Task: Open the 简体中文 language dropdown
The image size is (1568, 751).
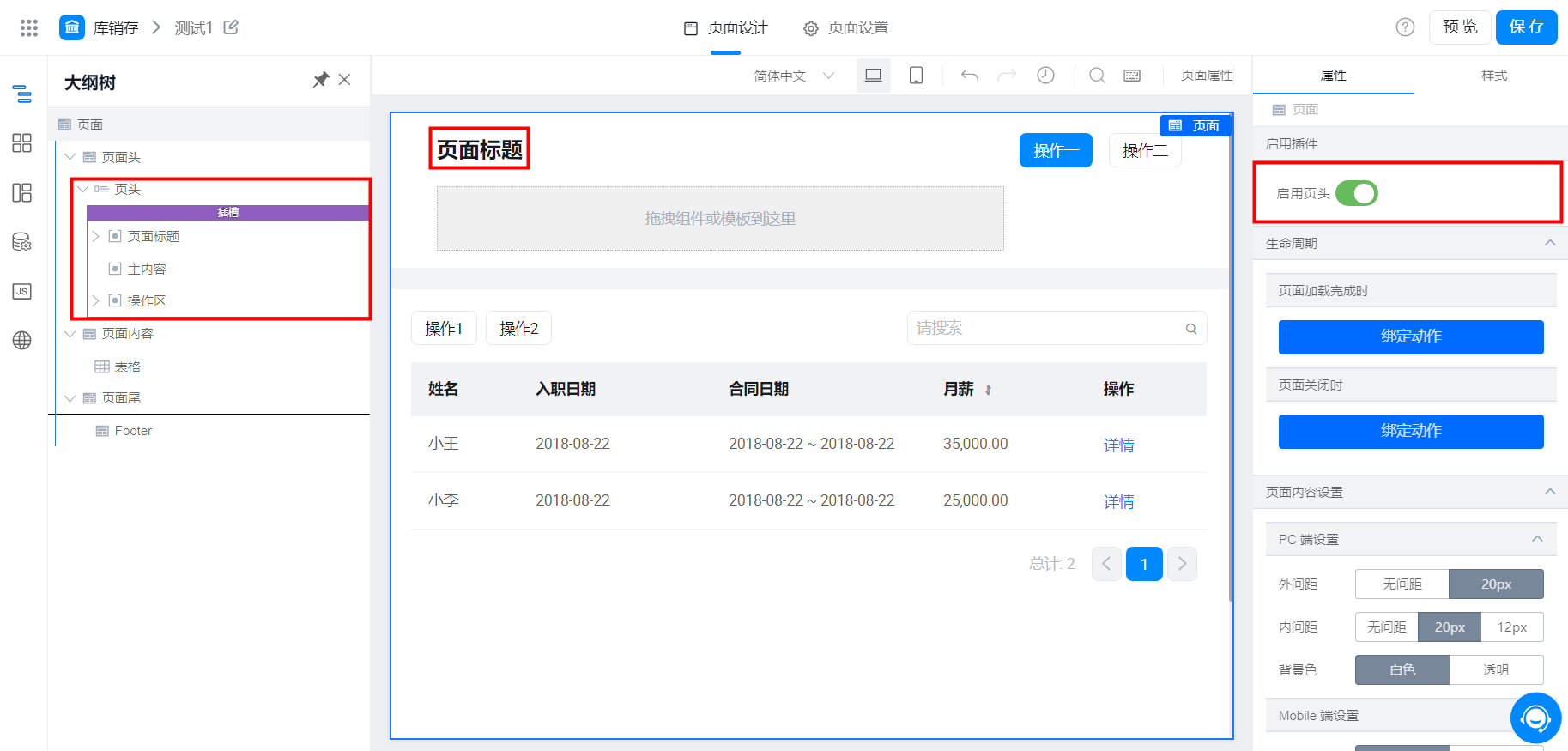Action: point(794,76)
